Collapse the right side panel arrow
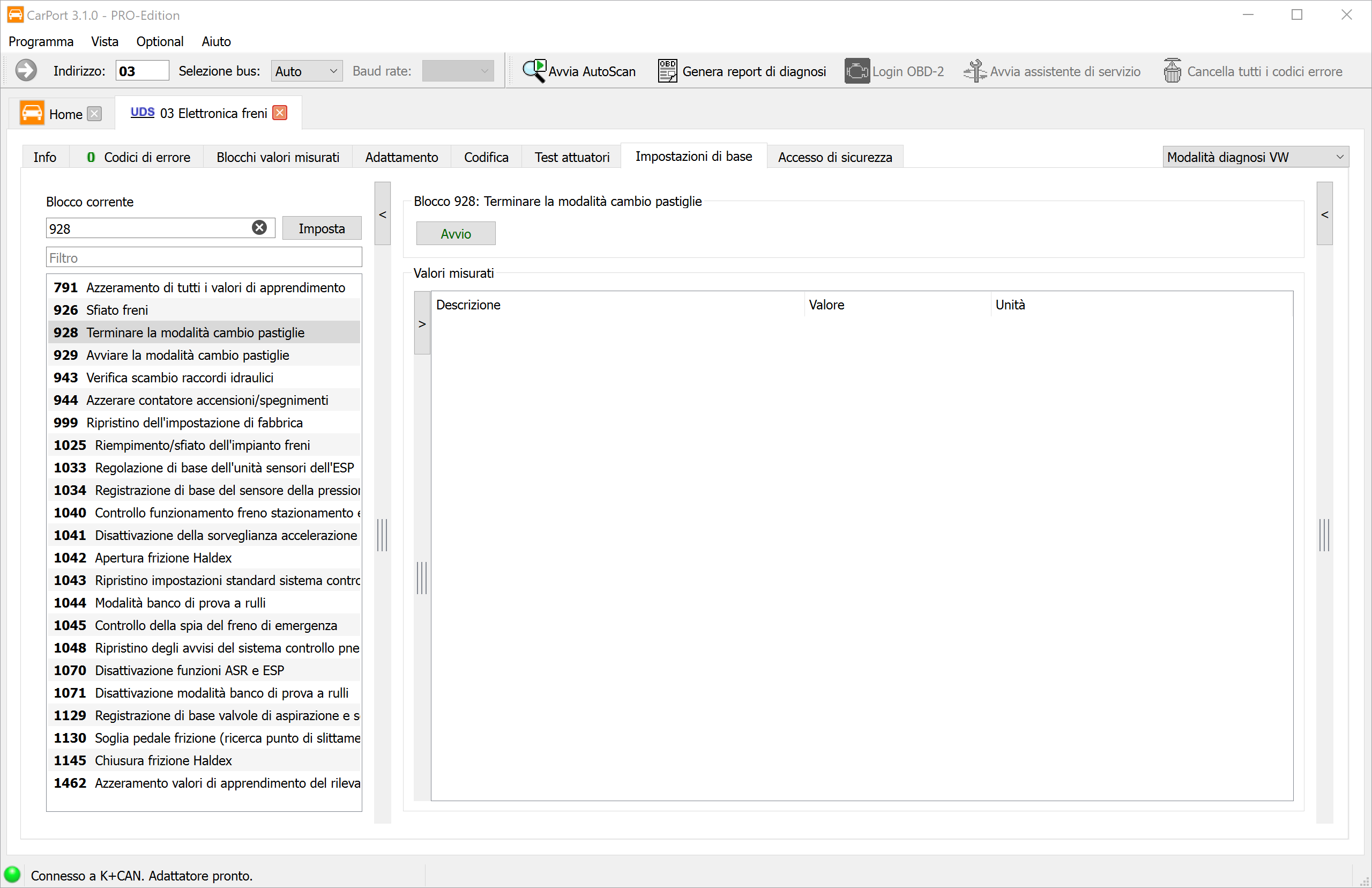This screenshot has width=1372, height=888. click(1324, 214)
